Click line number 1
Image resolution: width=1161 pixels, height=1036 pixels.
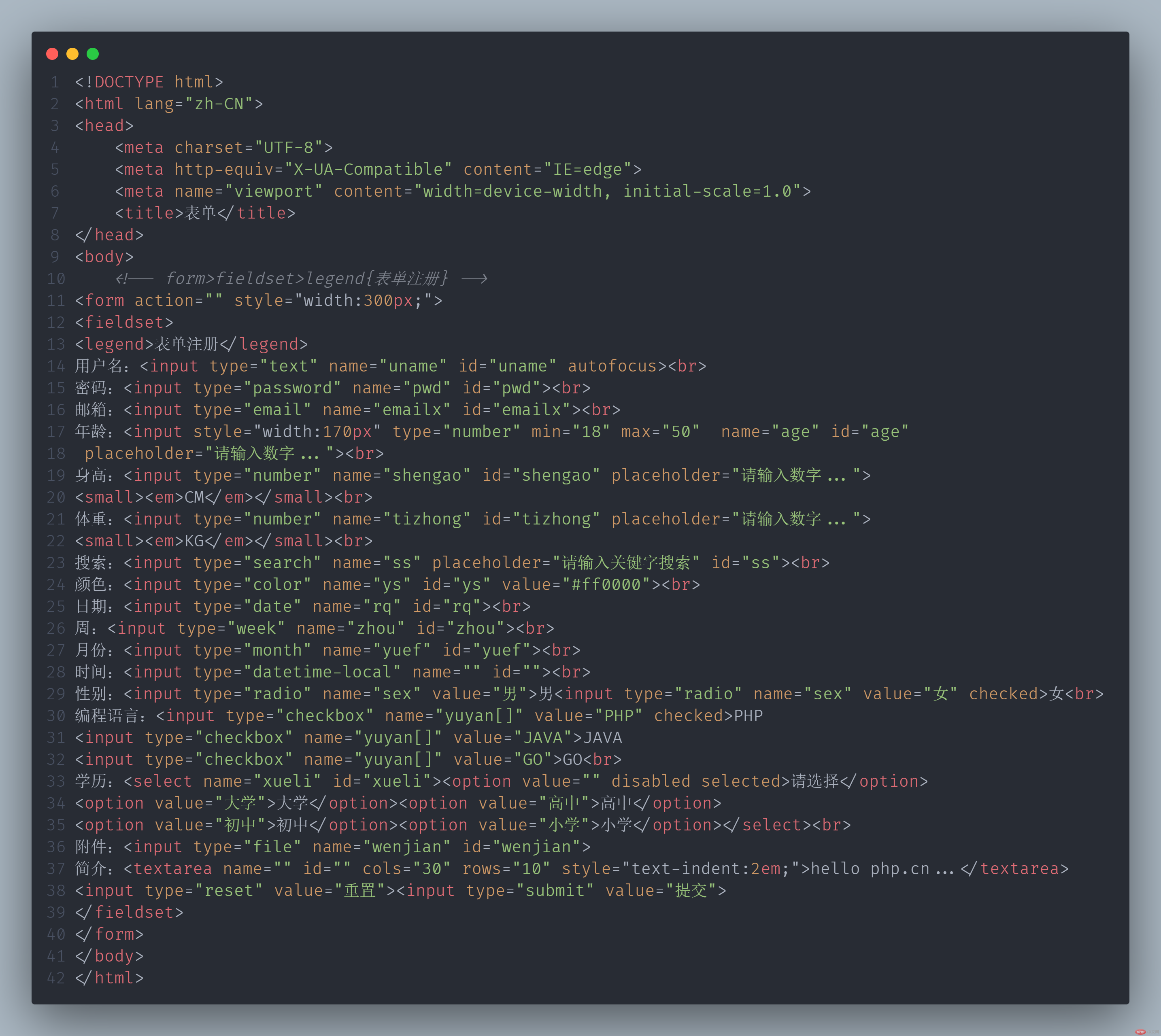click(x=55, y=82)
